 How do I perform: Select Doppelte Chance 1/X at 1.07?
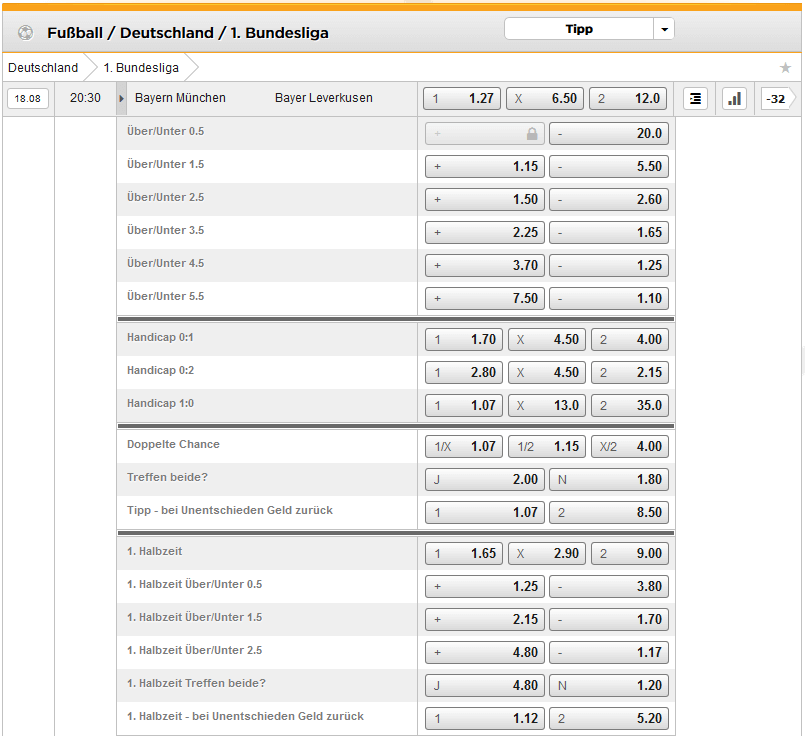tap(464, 447)
